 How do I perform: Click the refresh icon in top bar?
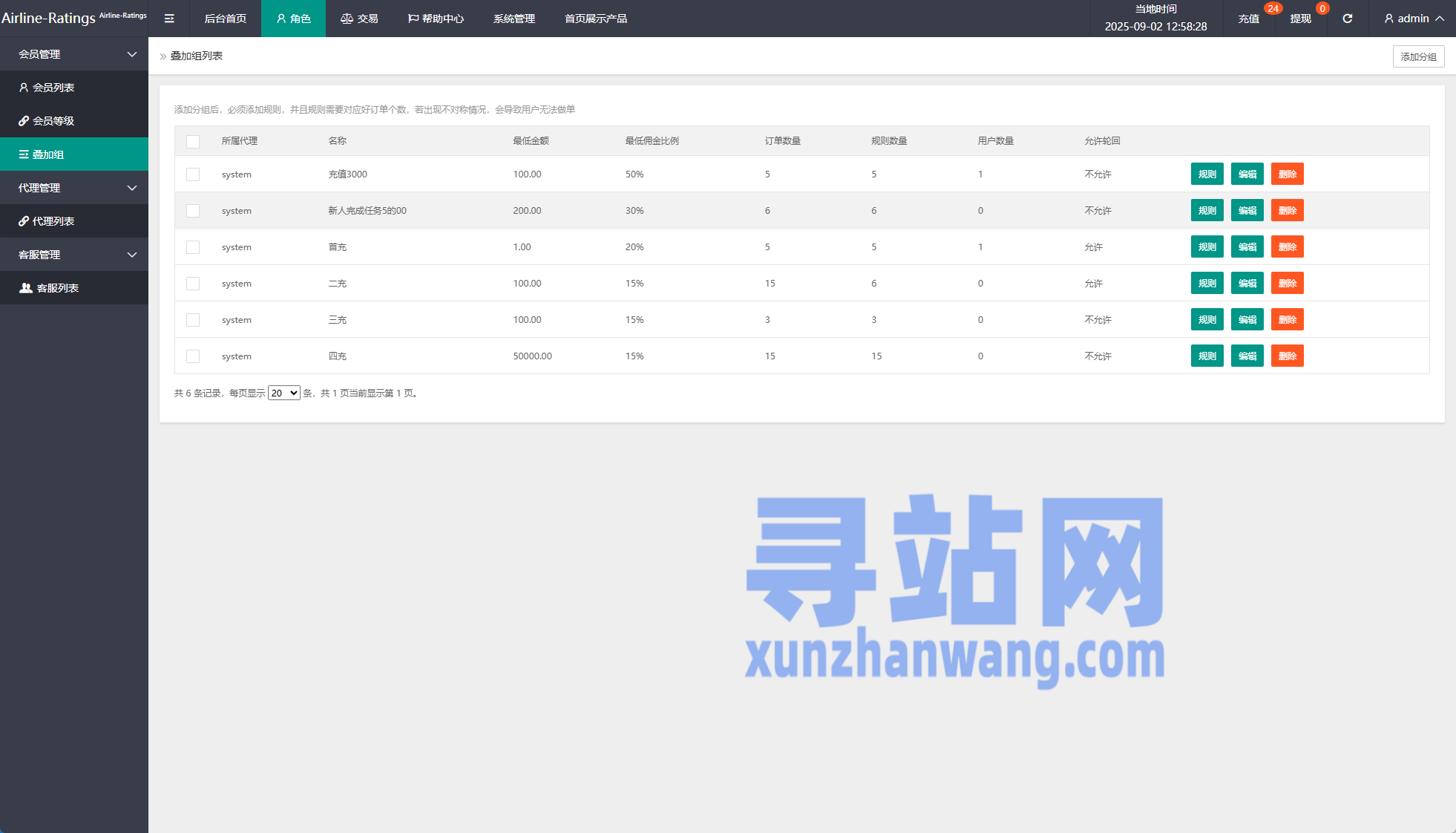coord(1348,19)
